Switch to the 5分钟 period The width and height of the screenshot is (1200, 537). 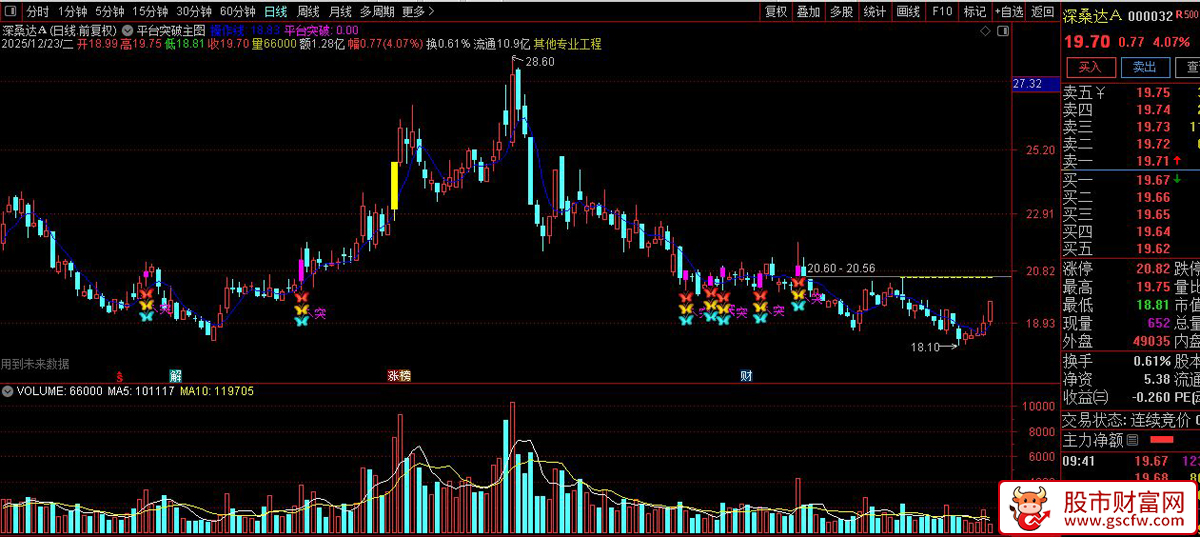pyautogui.click(x=110, y=12)
